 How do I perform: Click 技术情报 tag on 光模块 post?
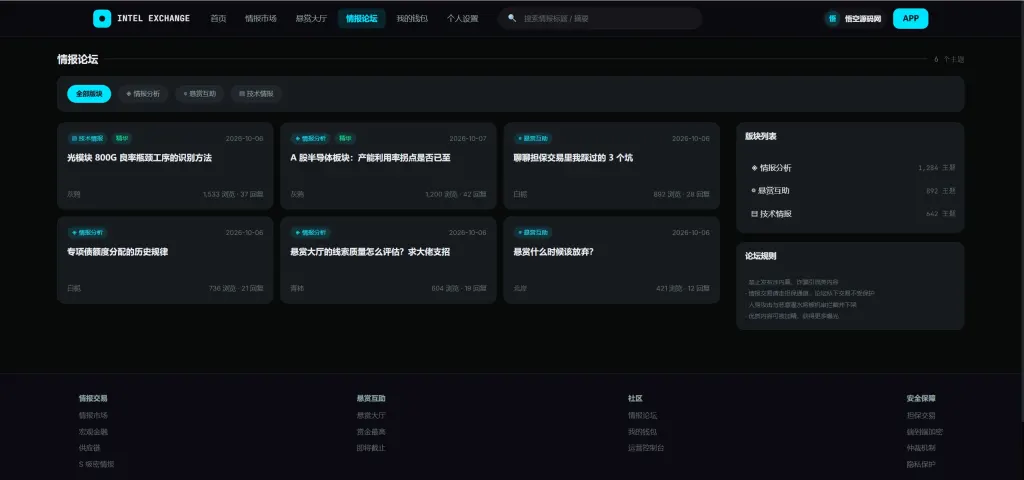pyautogui.click(x=87, y=138)
